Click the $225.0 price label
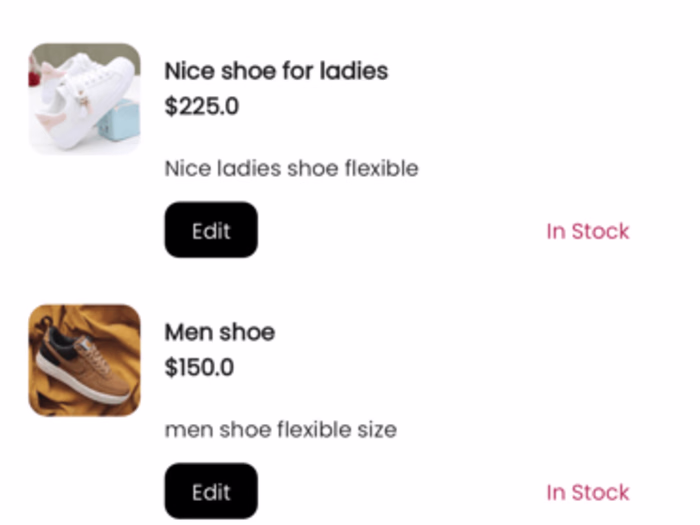This screenshot has width=700, height=525. tap(201, 106)
